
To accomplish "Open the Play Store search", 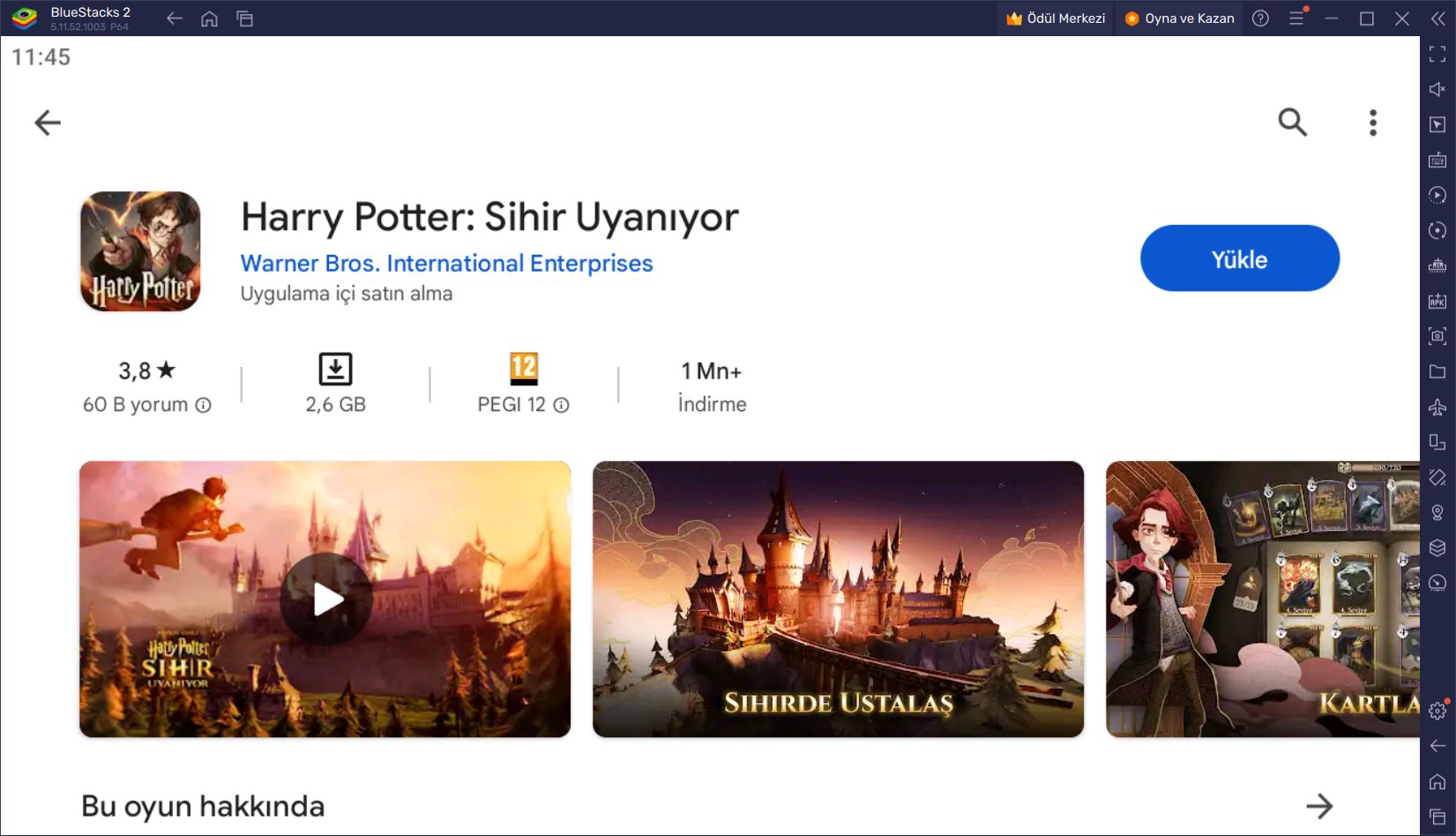I will click(1292, 122).
